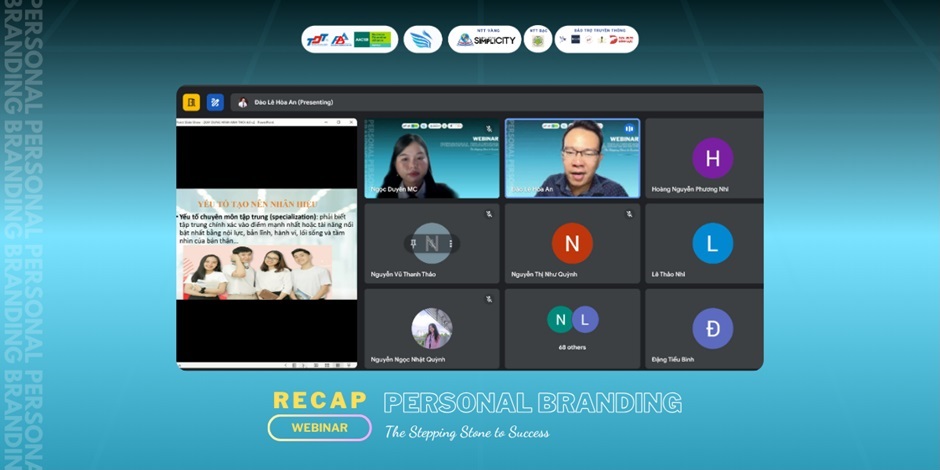
Task: Open the shared presentation slide view
Action: [266, 243]
